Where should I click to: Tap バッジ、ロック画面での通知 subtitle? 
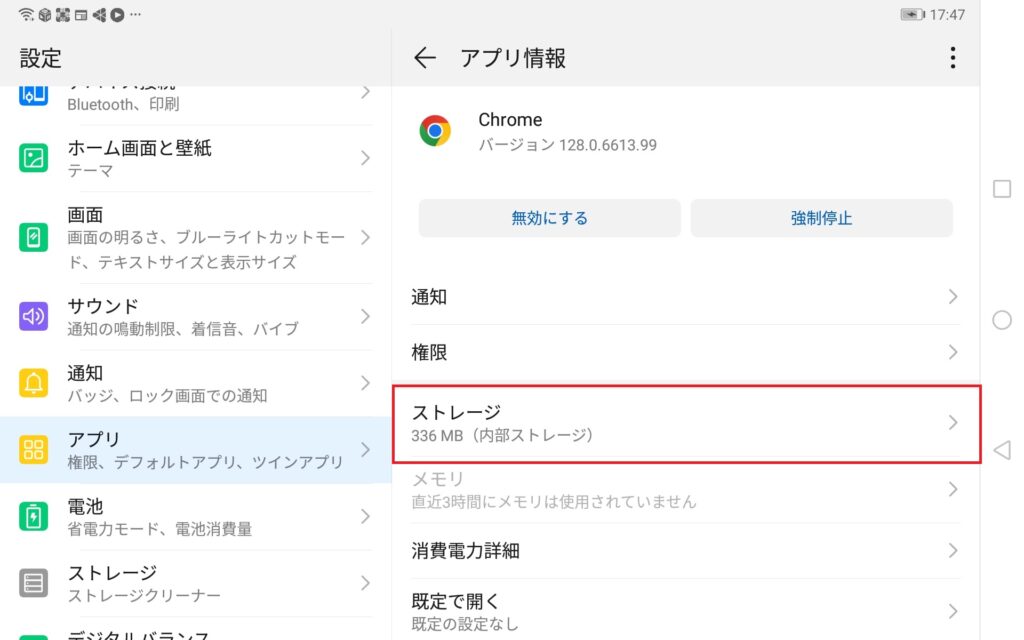(167, 396)
